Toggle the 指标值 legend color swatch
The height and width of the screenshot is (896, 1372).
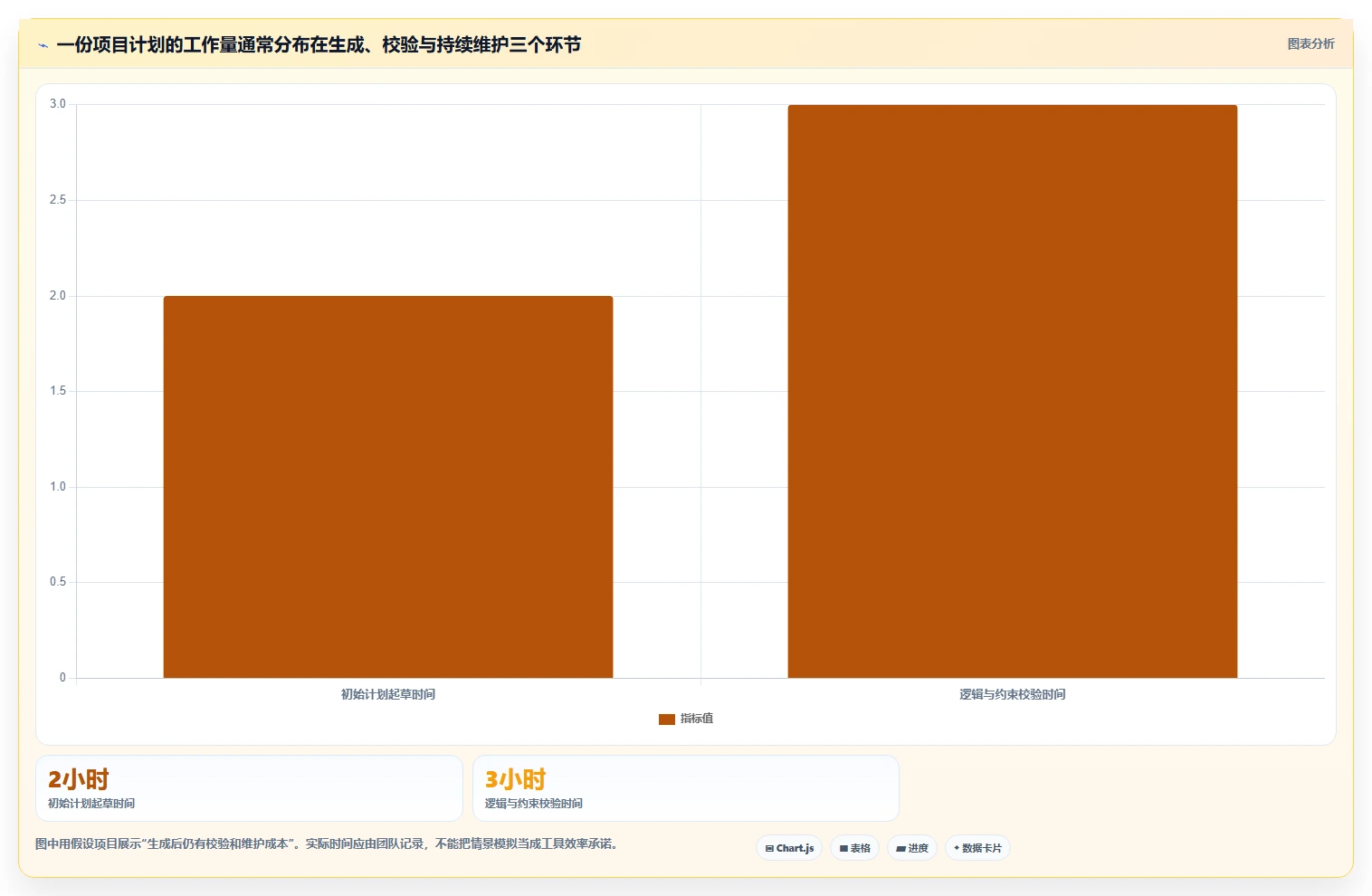click(x=667, y=719)
